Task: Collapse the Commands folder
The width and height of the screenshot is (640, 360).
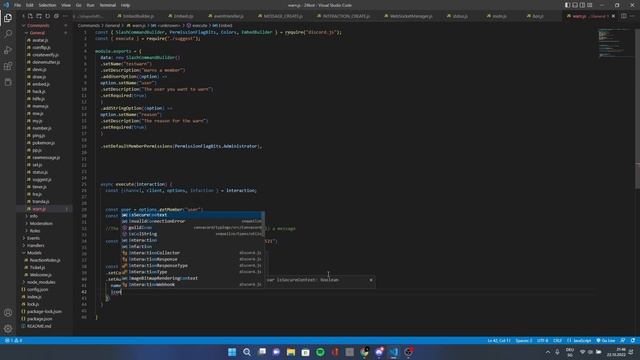Action: tap(38, 25)
